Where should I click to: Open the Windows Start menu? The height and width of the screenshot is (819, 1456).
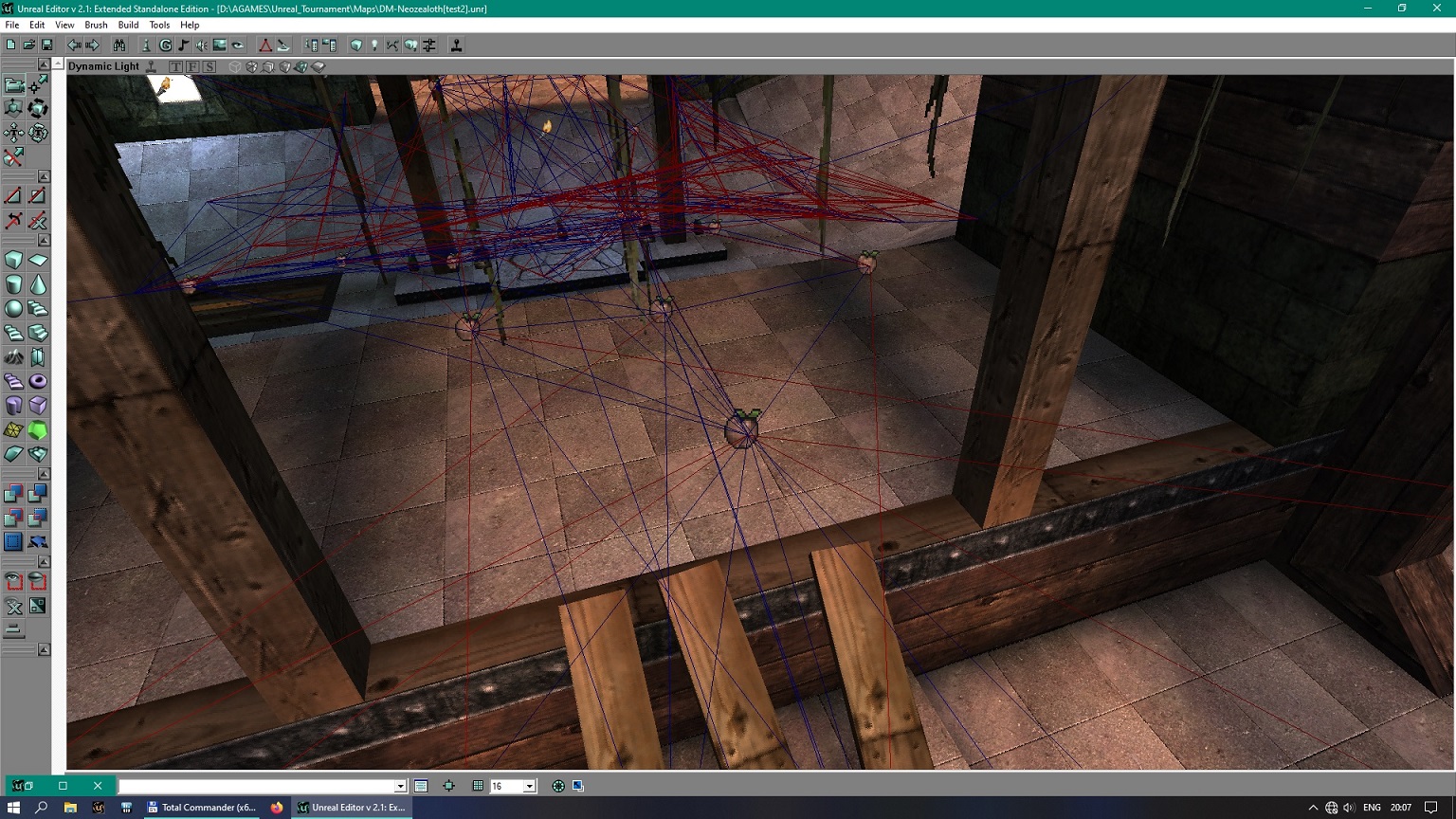coord(13,808)
